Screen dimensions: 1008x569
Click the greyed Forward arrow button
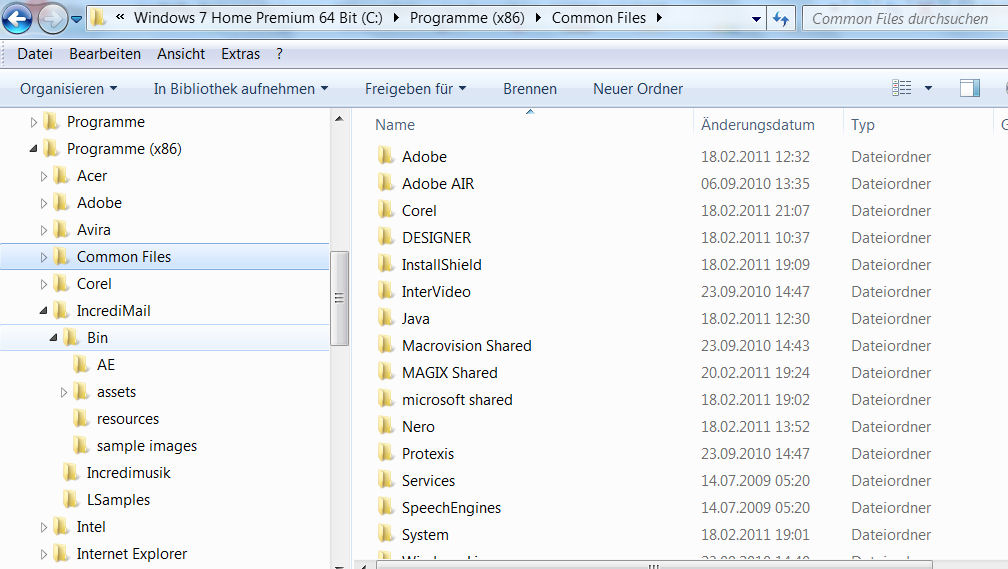pyautogui.click(x=52, y=18)
